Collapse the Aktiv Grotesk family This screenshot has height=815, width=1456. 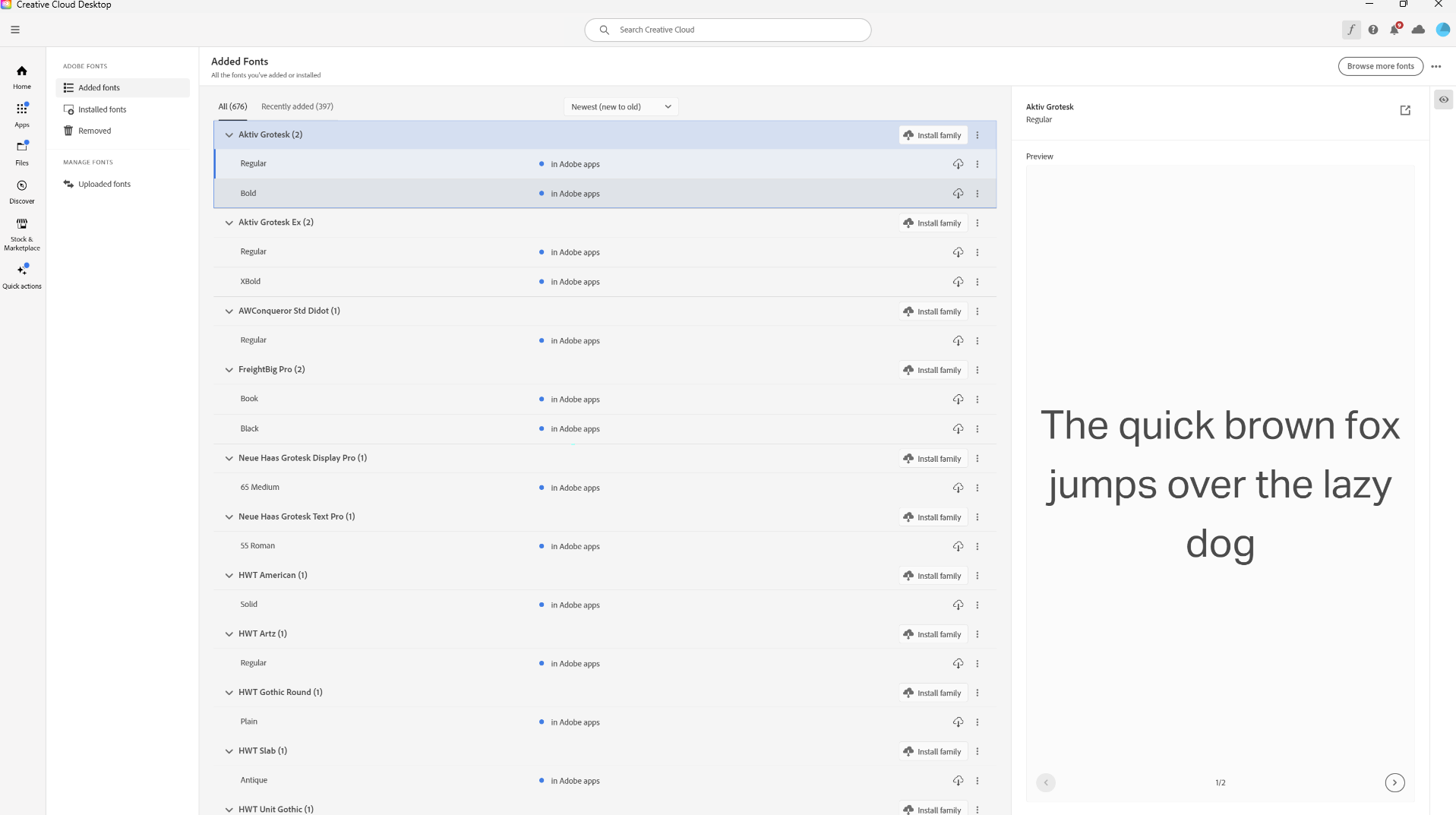coord(229,135)
